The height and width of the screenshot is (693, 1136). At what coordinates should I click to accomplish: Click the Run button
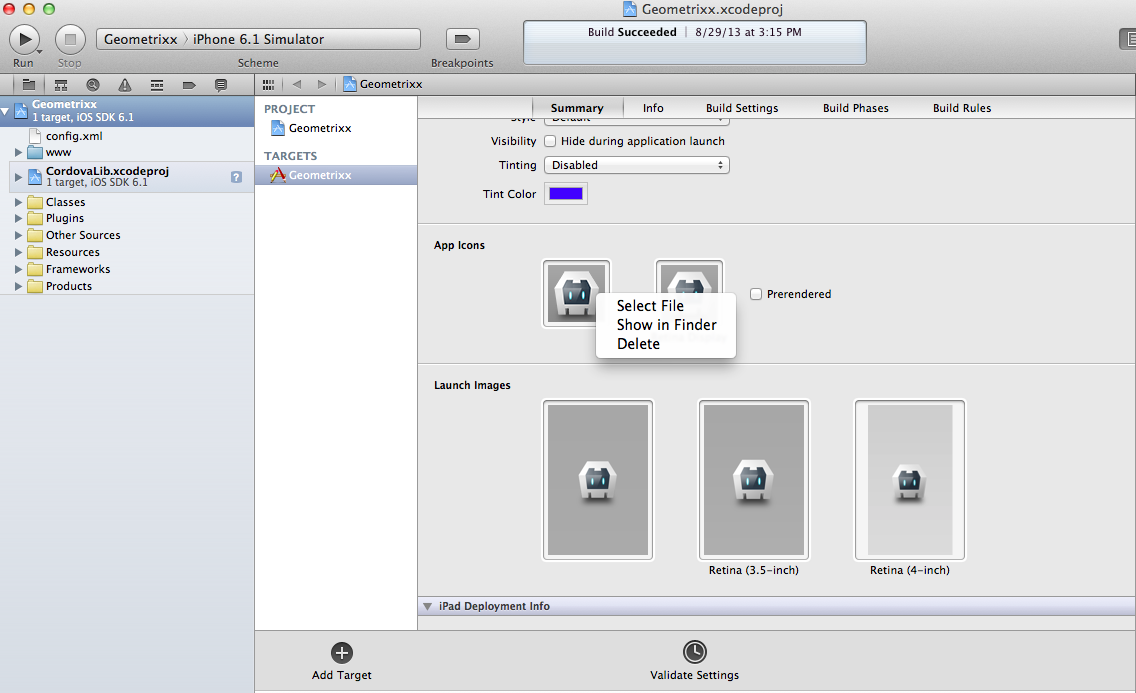25,39
